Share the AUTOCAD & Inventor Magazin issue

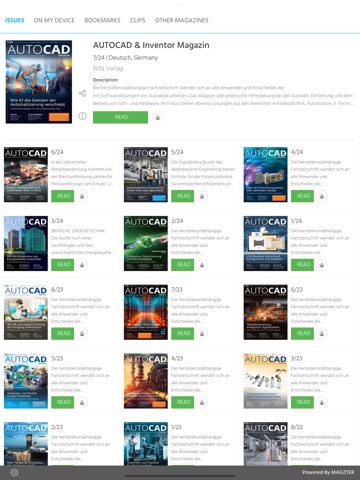pos(82,93)
